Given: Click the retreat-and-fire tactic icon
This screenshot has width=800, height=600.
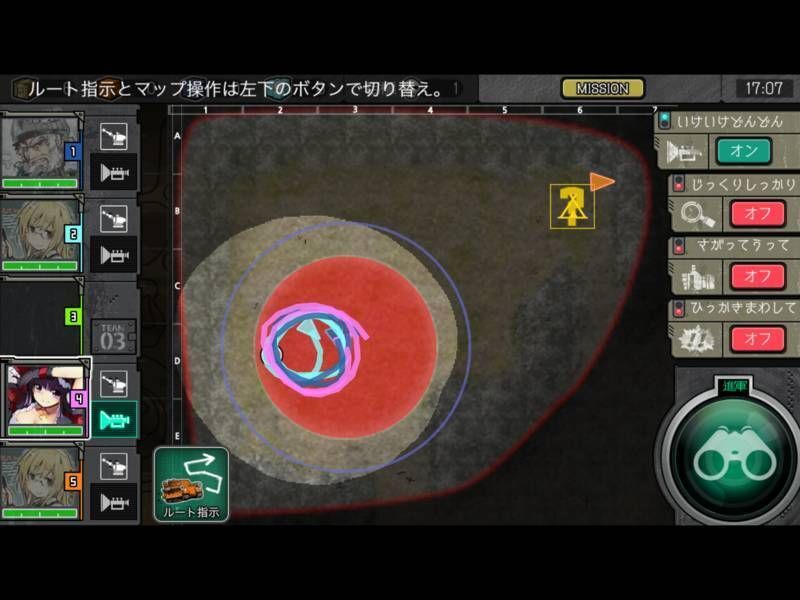Looking at the screenshot, I should 698,278.
